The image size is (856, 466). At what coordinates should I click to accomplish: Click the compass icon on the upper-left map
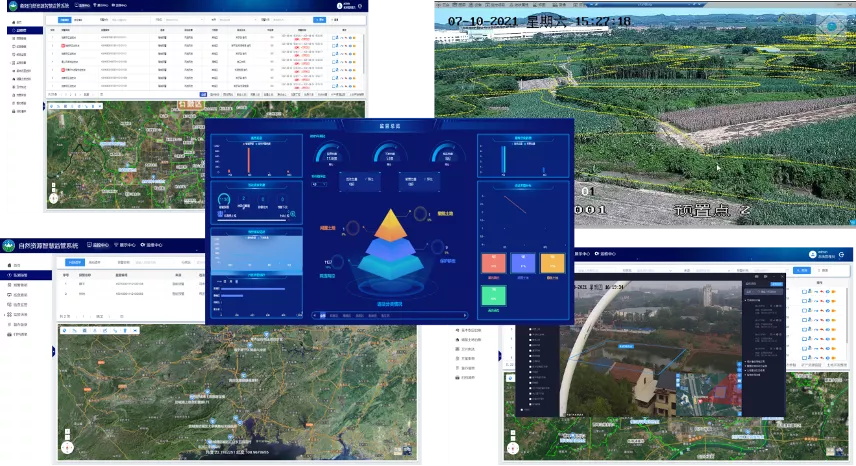tap(54, 197)
